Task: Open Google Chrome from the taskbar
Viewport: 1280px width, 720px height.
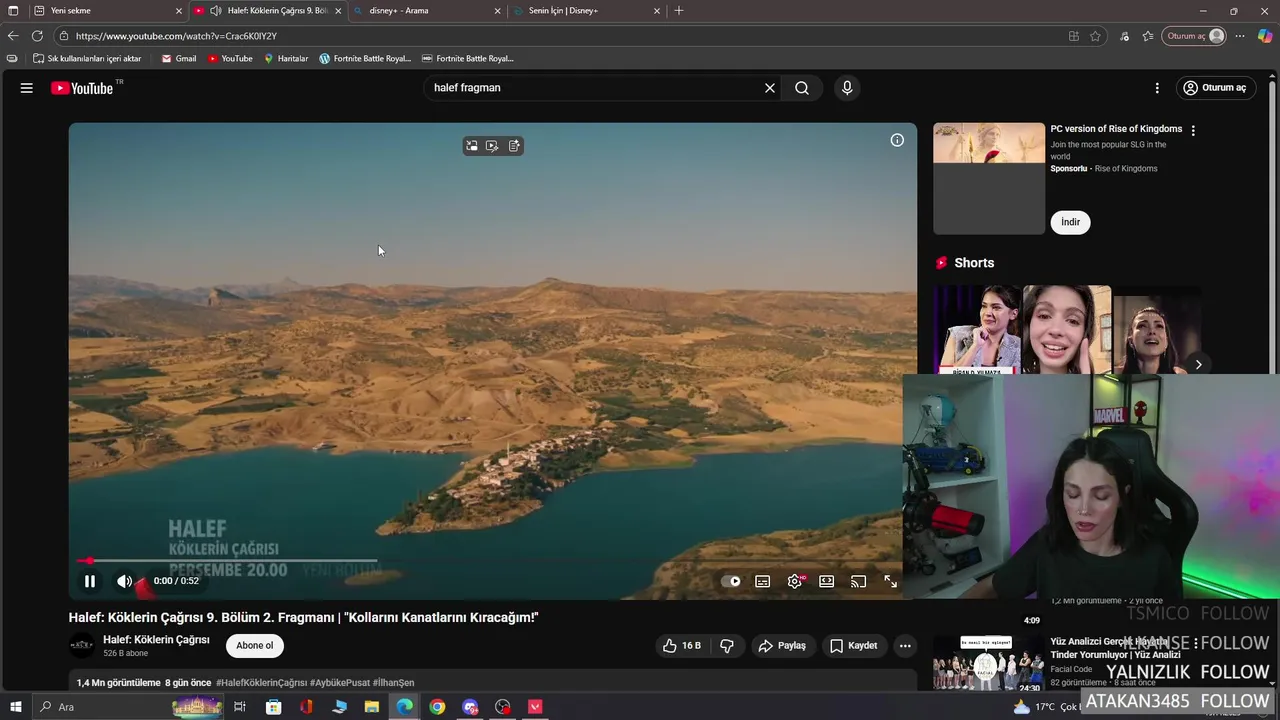Action: click(x=437, y=707)
